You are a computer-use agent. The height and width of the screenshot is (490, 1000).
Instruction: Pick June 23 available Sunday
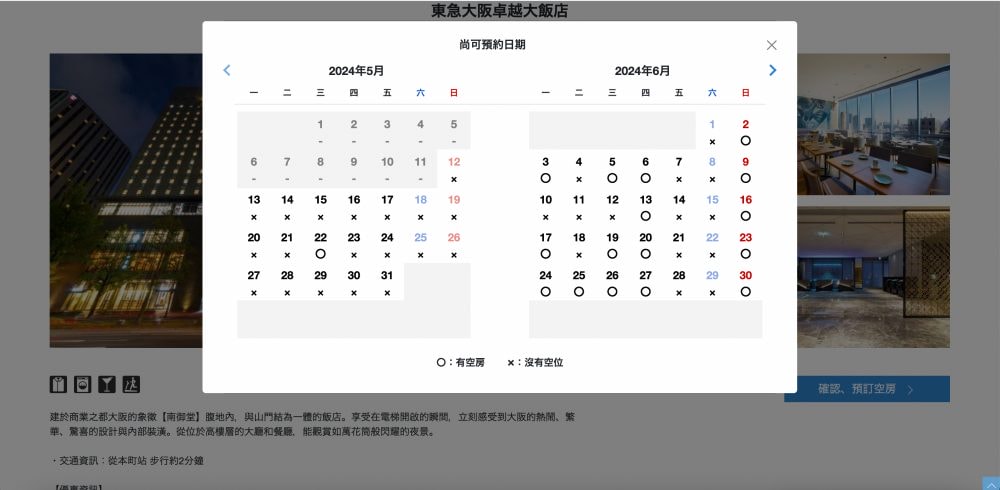coord(746,245)
